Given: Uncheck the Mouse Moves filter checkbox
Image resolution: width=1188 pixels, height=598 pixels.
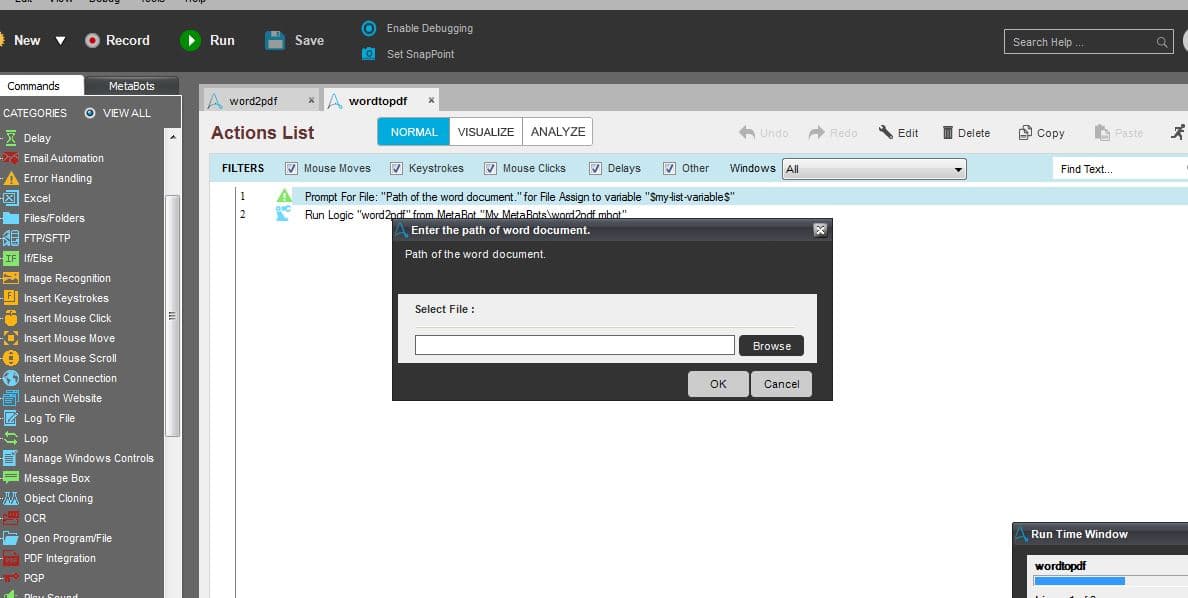Looking at the screenshot, I should [291, 168].
